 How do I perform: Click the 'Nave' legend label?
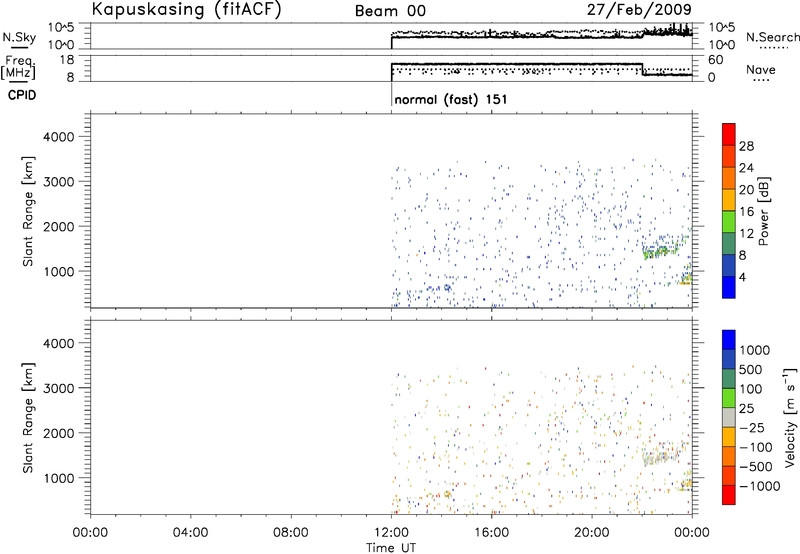pyautogui.click(x=761, y=70)
